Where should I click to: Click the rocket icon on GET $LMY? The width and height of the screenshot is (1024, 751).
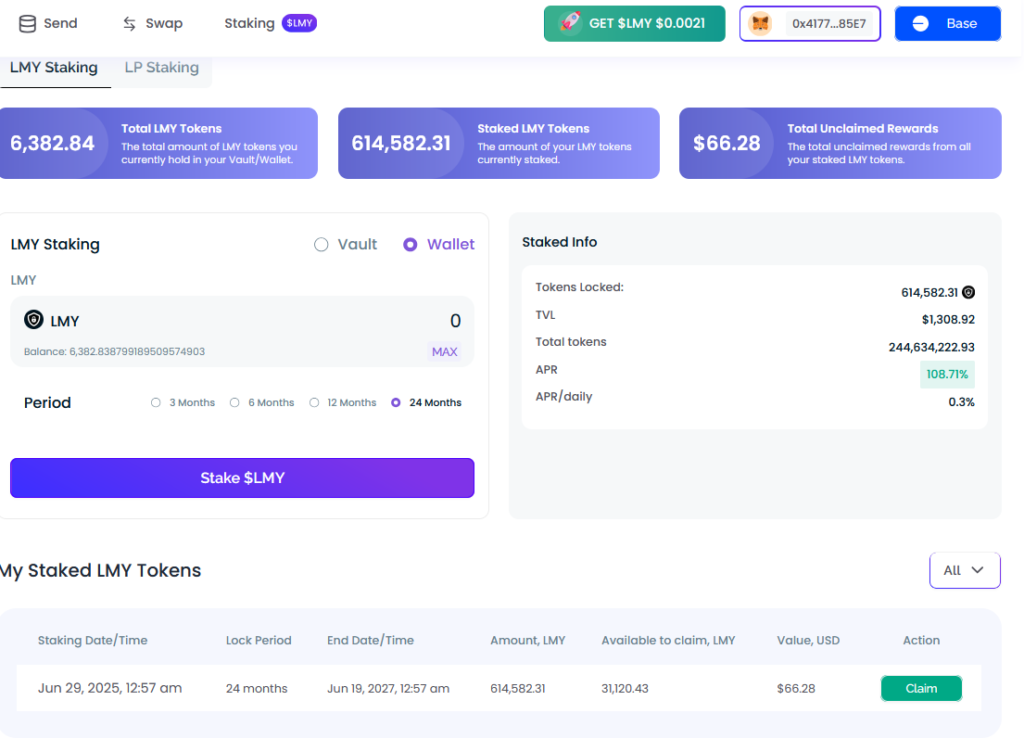tap(570, 23)
